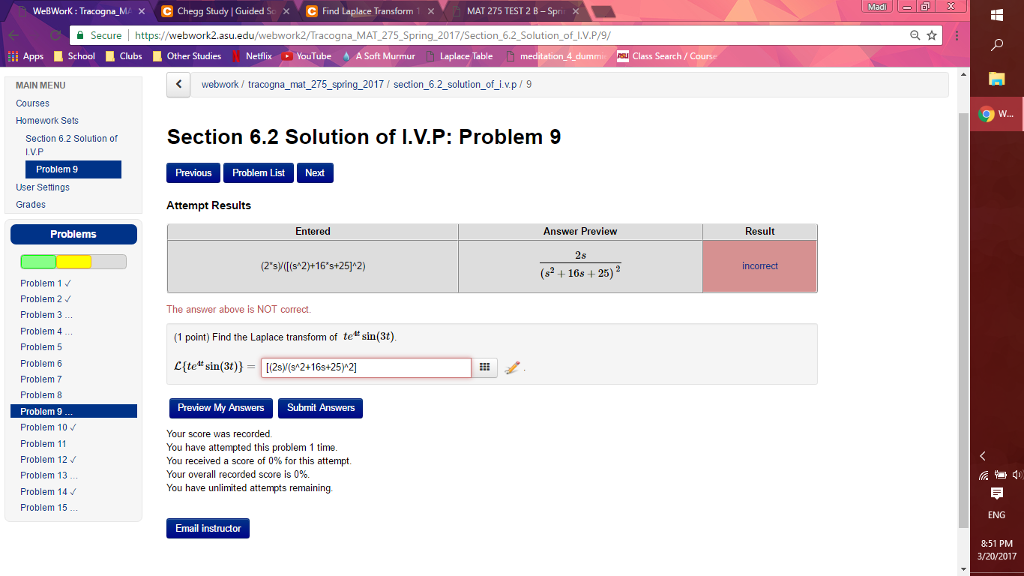Open the Courses menu link
The image size is (1024, 576).
(33, 103)
